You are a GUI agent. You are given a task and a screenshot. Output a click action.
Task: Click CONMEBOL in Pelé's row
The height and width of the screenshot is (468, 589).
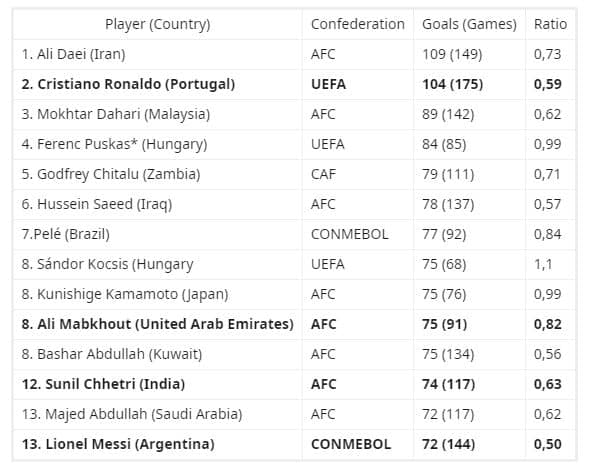pyautogui.click(x=349, y=234)
